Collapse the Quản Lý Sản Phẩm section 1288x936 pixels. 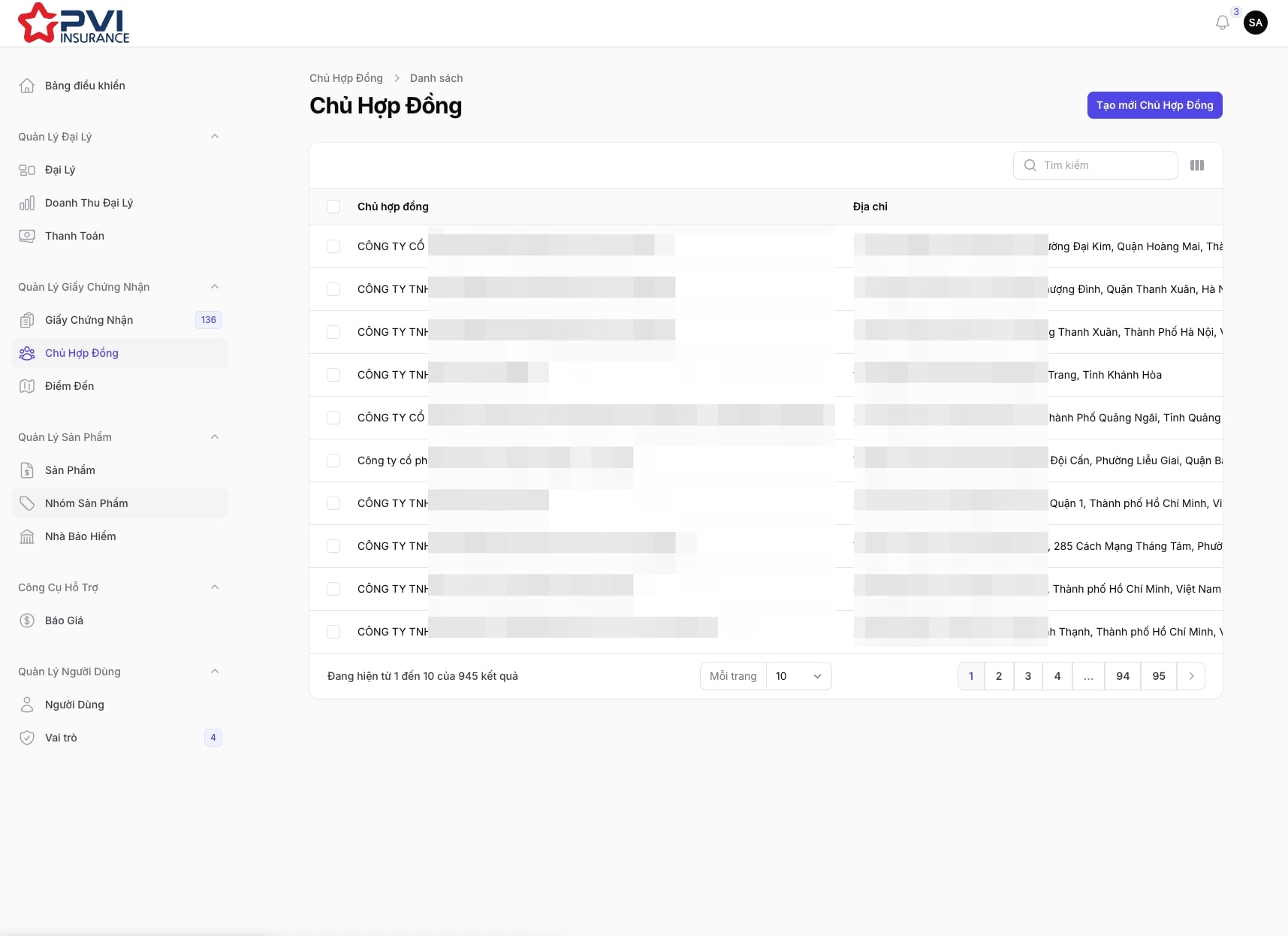pos(215,437)
